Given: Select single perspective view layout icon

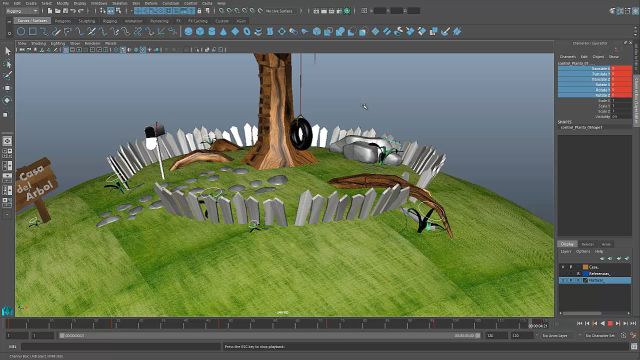Looking at the screenshot, I should (7, 141).
